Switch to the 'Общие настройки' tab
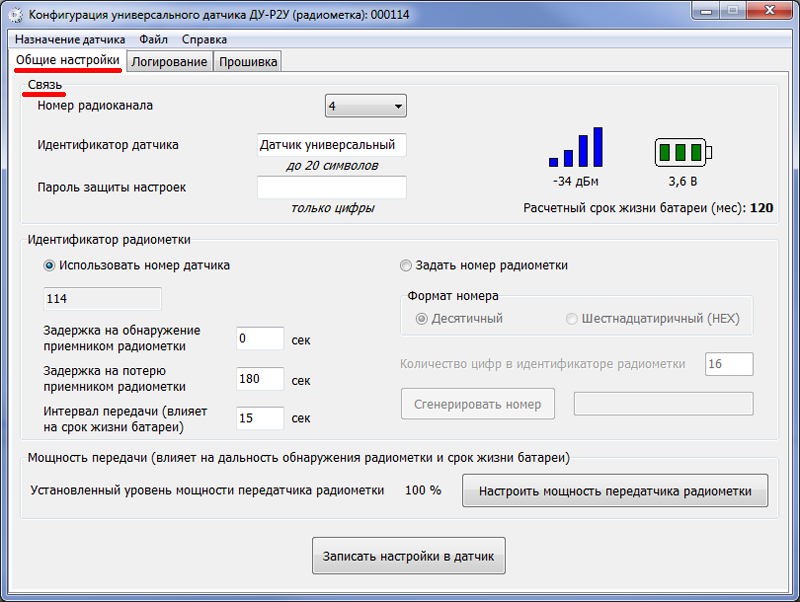This screenshot has width=800, height=602. (67, 60)
